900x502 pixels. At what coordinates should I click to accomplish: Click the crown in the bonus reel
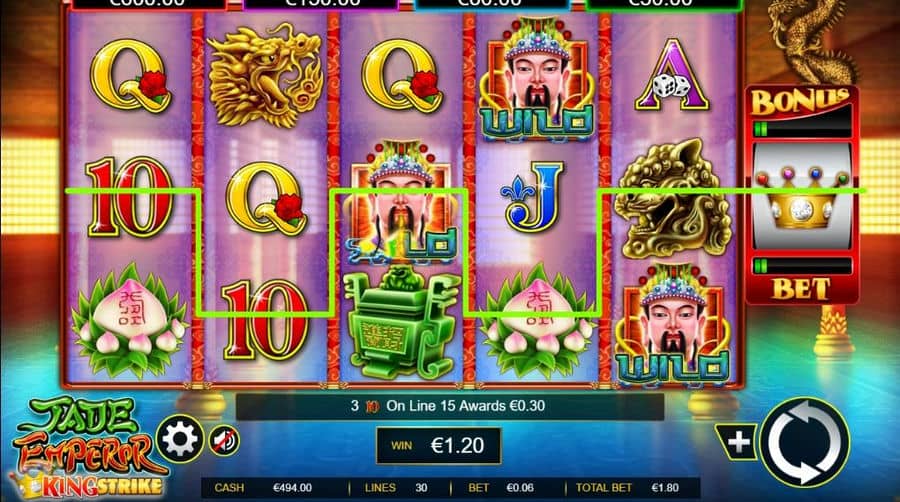pyautogui.click(x=802, y=199)
